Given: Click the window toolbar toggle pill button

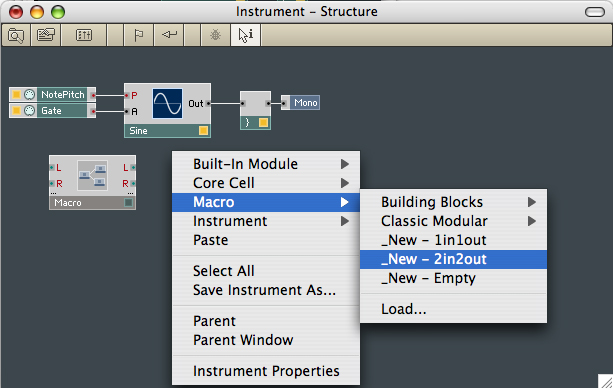Looking at the screenshot, I should pyautogui.click(x=595, y=12).
